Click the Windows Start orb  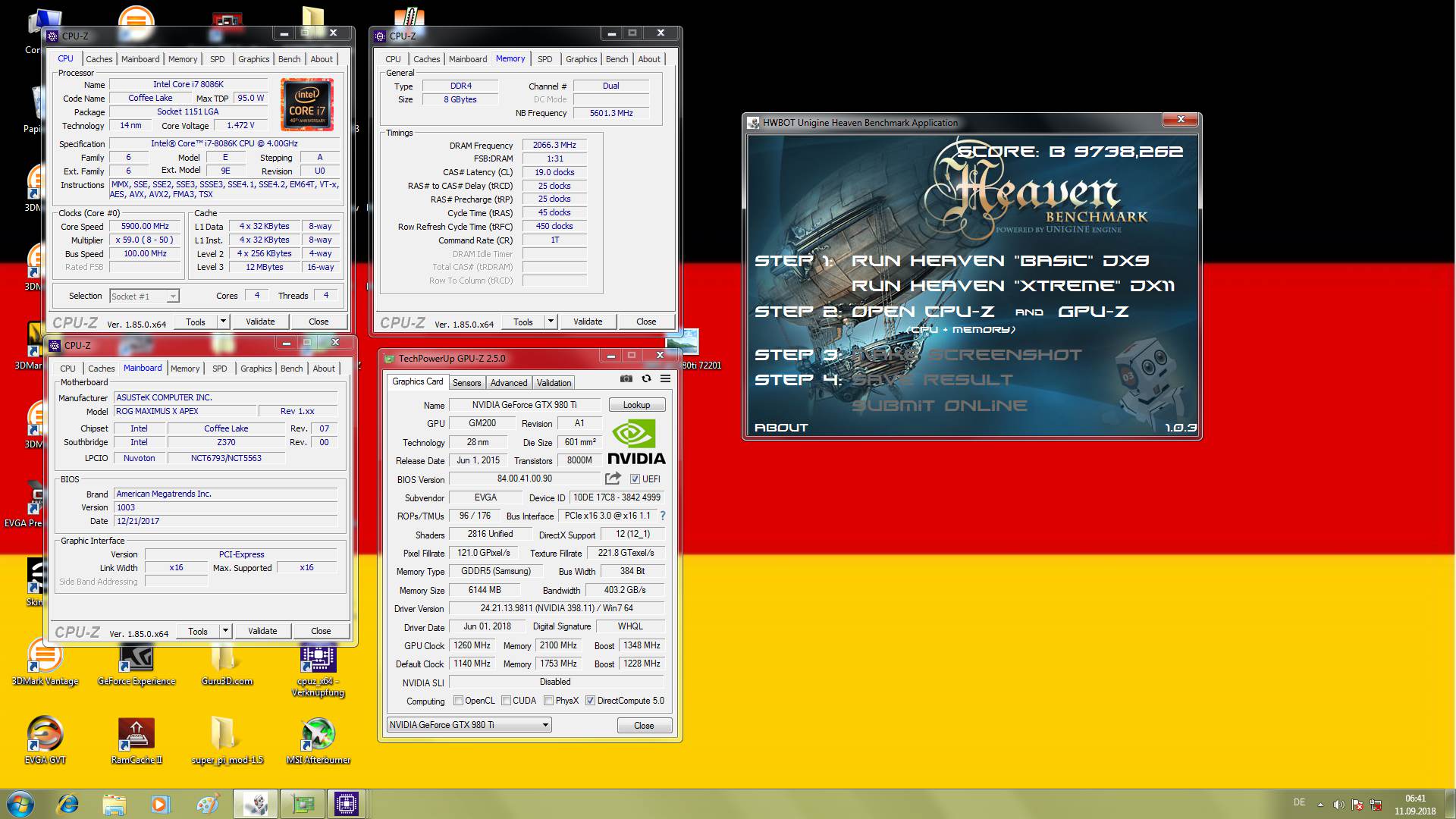pyautogui.click(x=20, y=804)
